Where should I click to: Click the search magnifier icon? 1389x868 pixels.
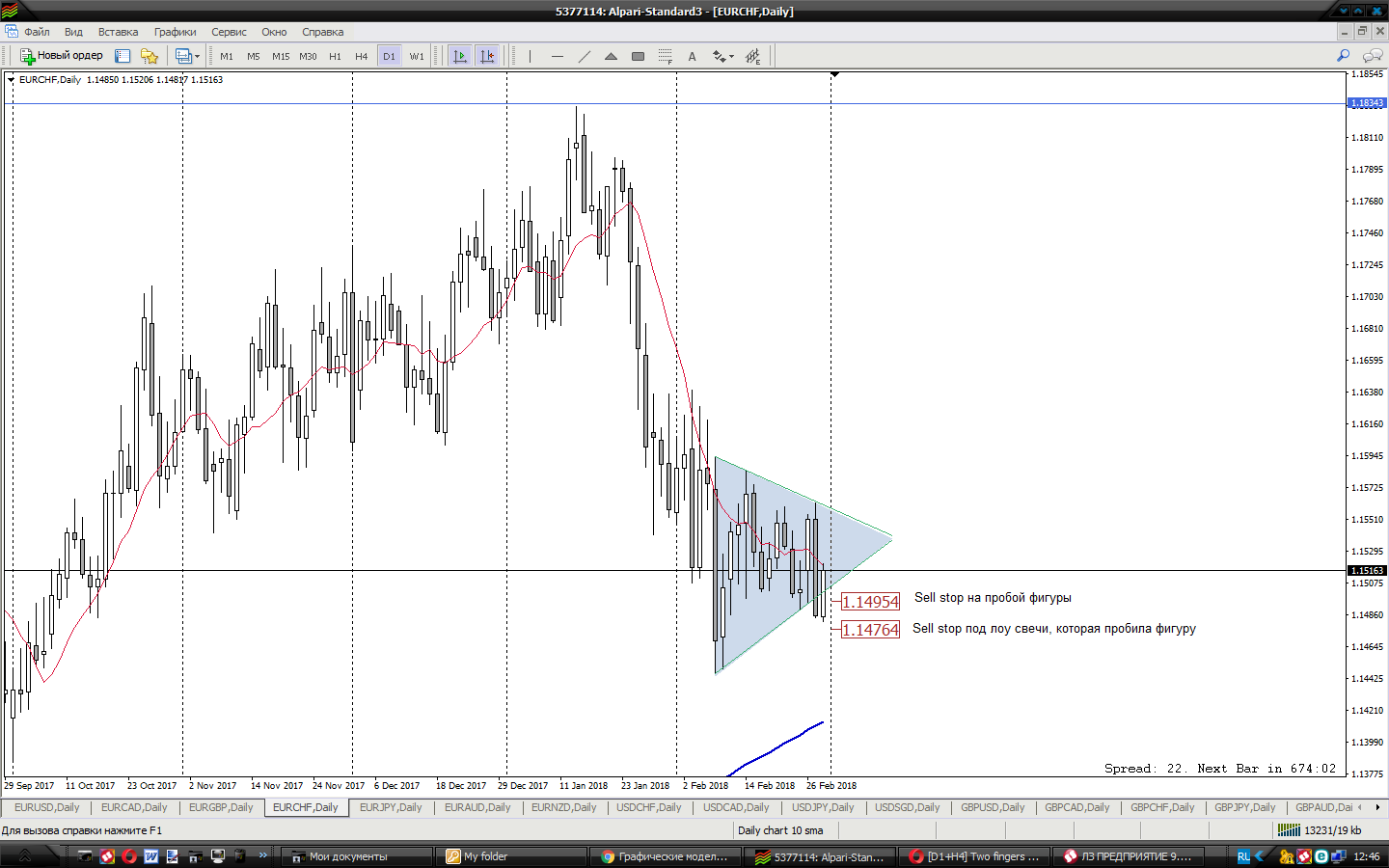pos(1343,56)
